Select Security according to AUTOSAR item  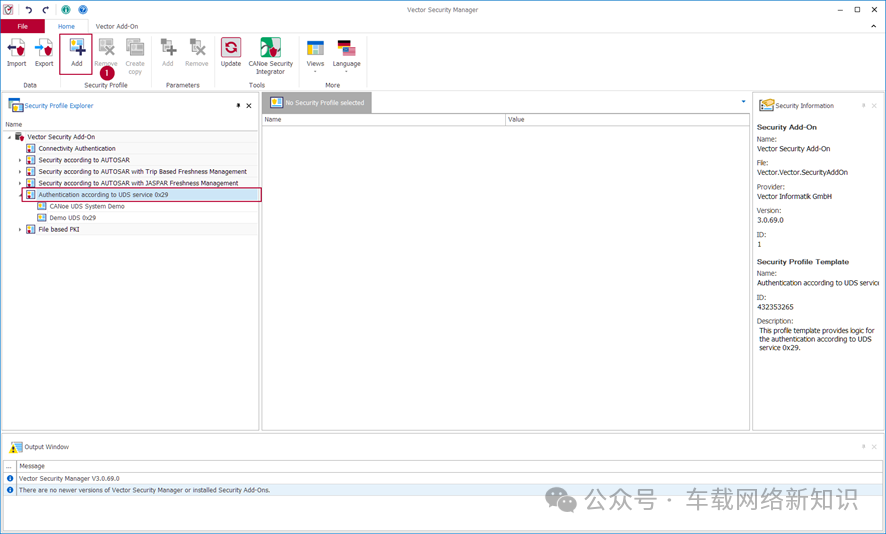coord(84,160)
